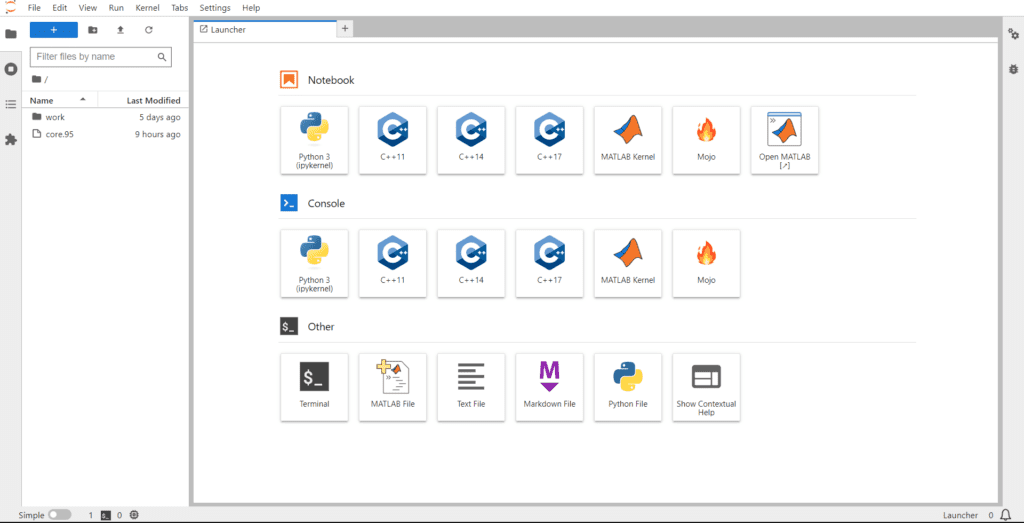Click the search magnifier in filter box
Screen dimensions: 1024x523
[x=162, y=57]
